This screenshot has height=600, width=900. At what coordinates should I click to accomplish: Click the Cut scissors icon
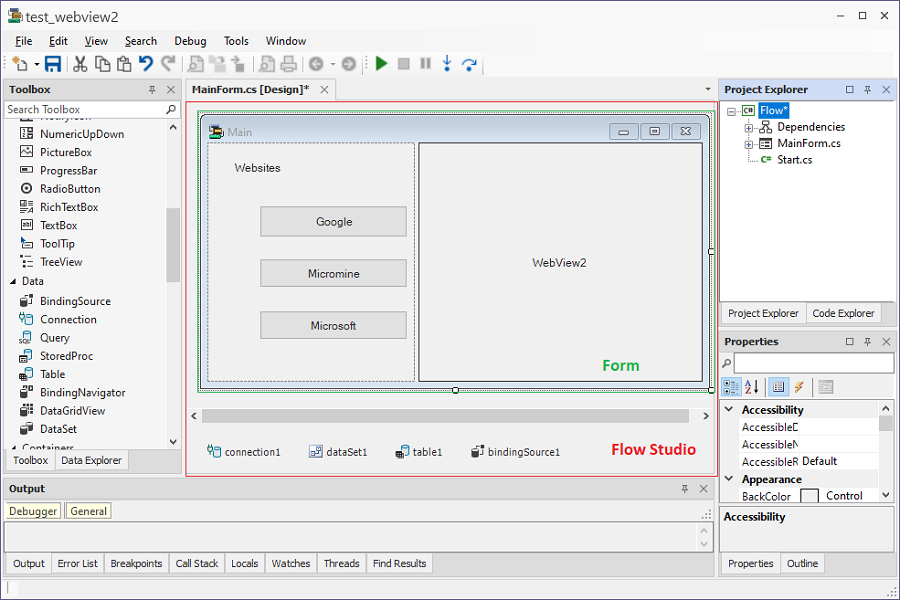[80, 64]
